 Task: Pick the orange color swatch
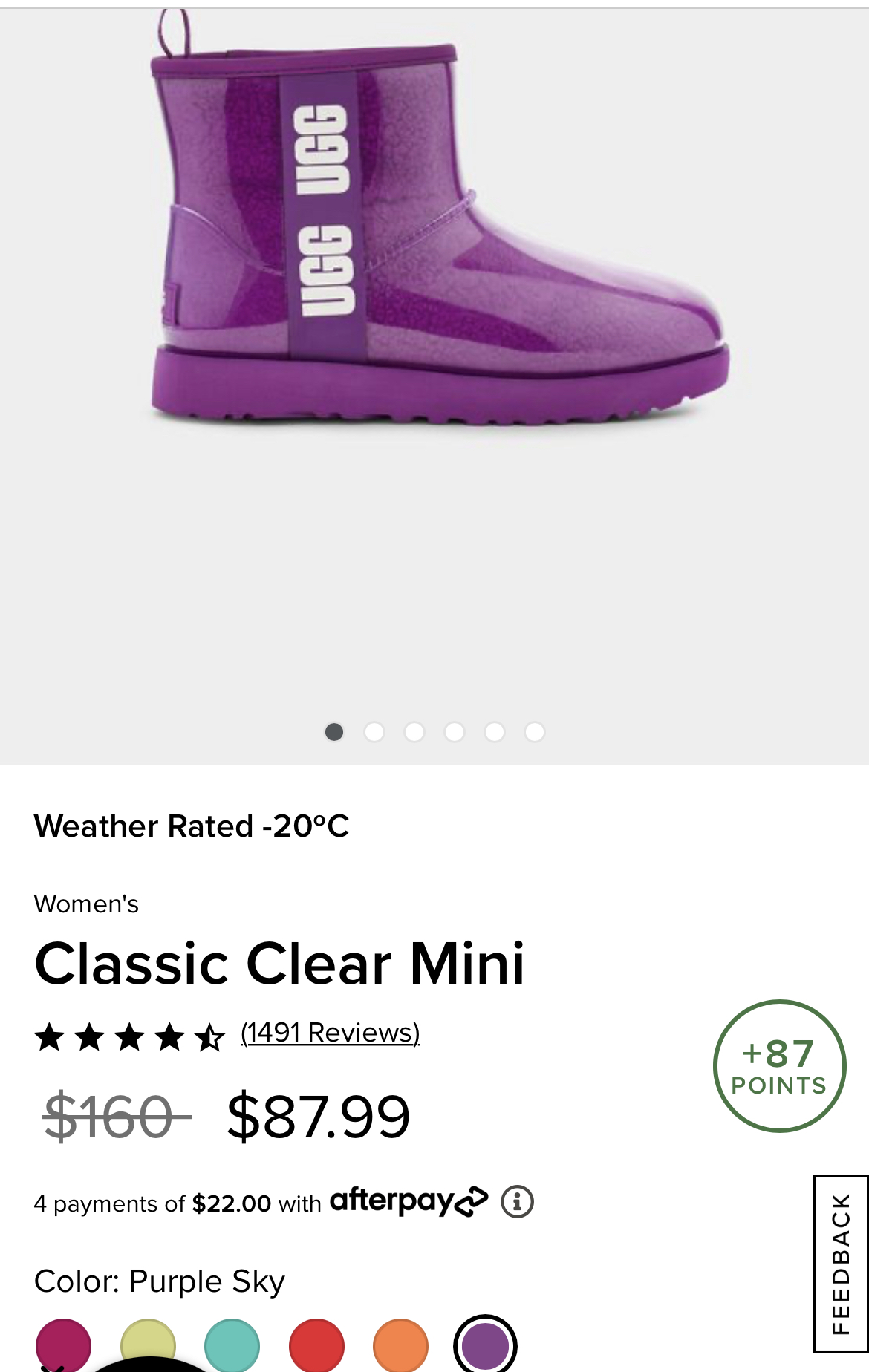tap(401, 1345)
